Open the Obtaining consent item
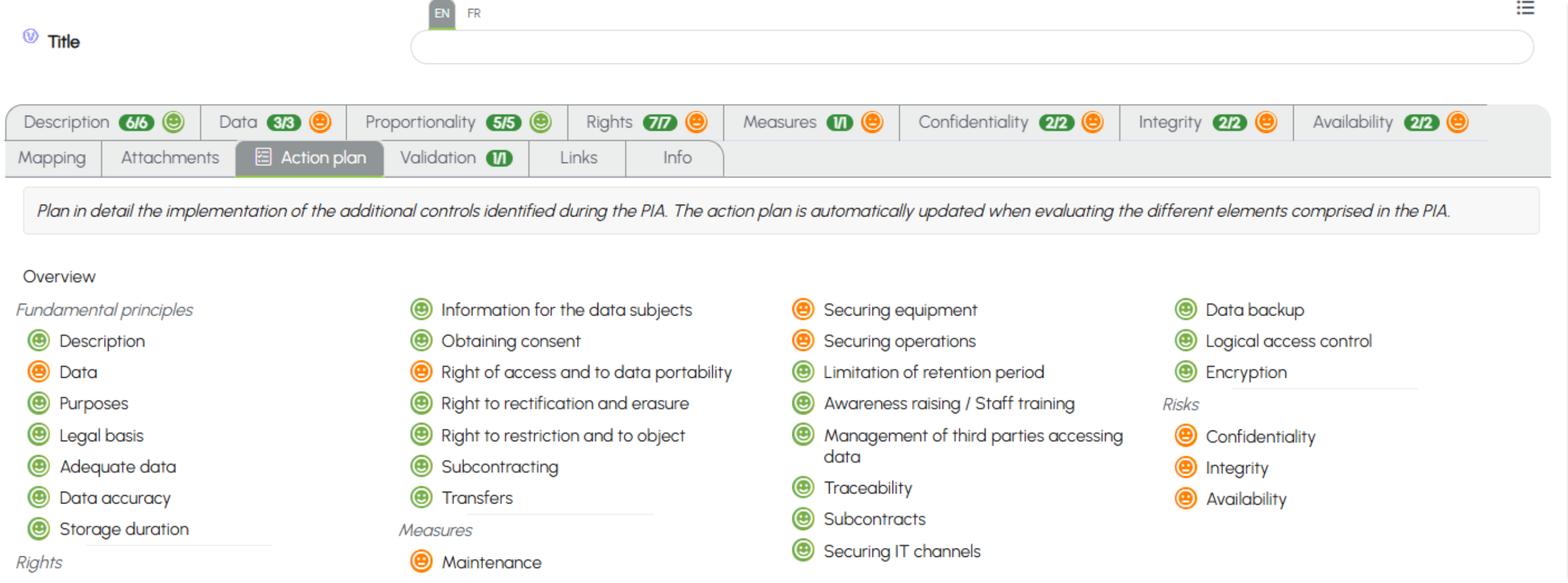The height and width of the screenshot is (583, 1568). click(510, 341)
